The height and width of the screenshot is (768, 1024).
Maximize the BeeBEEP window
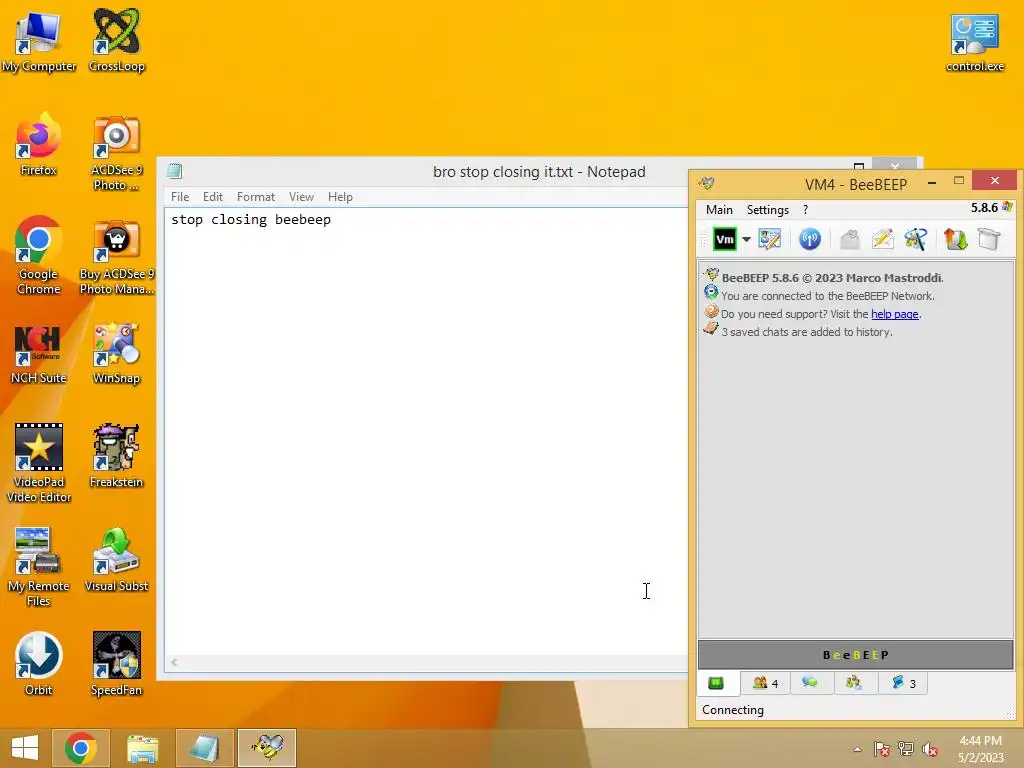959,181
